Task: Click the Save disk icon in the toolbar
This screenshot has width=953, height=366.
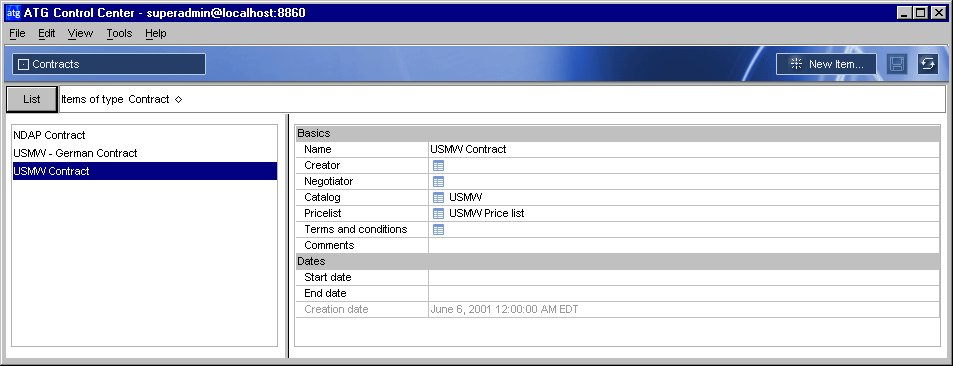Action: point(896,64)
